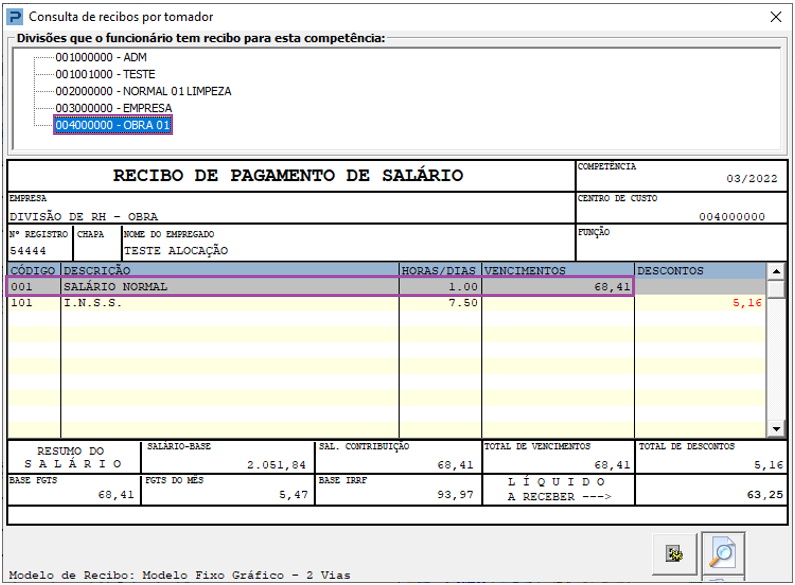The height and width of the screenshot is (585, 795).
Task: Select division 001001000 - TESTE
Action: coord(105,74)
